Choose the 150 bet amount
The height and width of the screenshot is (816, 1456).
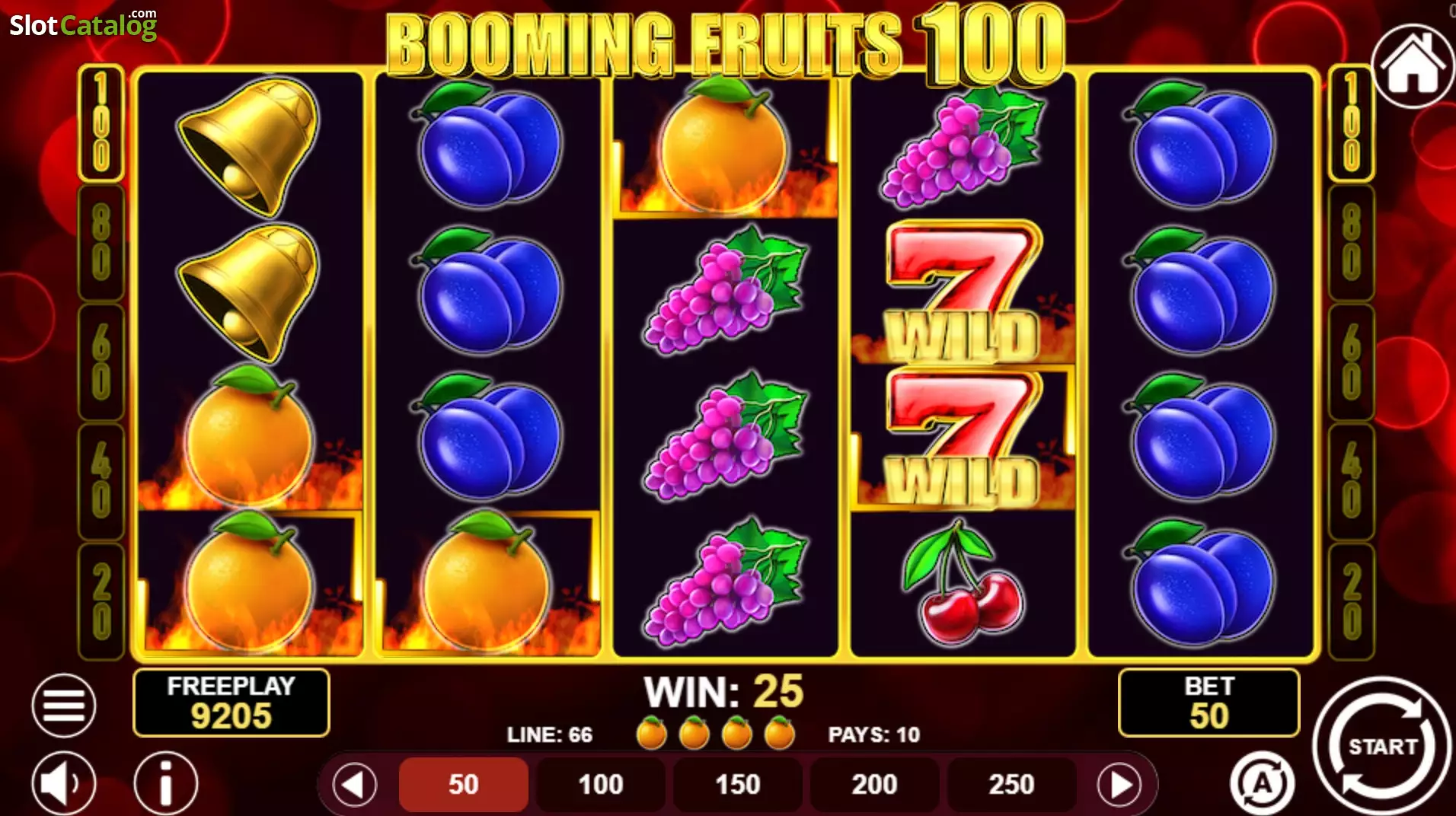pos(738,785)
